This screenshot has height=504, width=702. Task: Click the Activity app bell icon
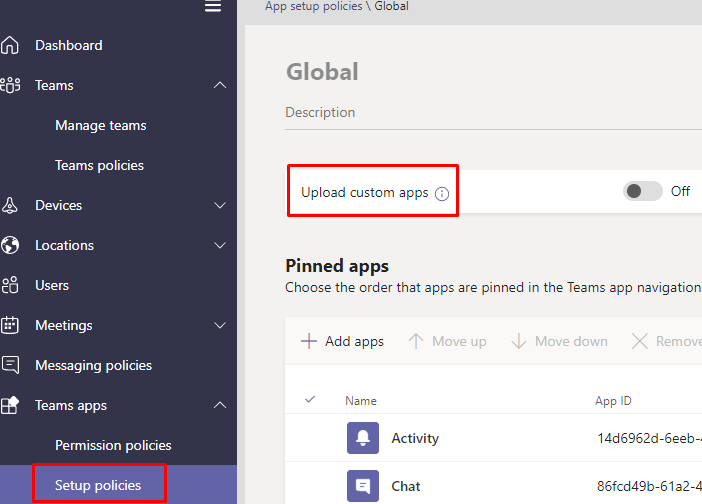click(363, 438)
